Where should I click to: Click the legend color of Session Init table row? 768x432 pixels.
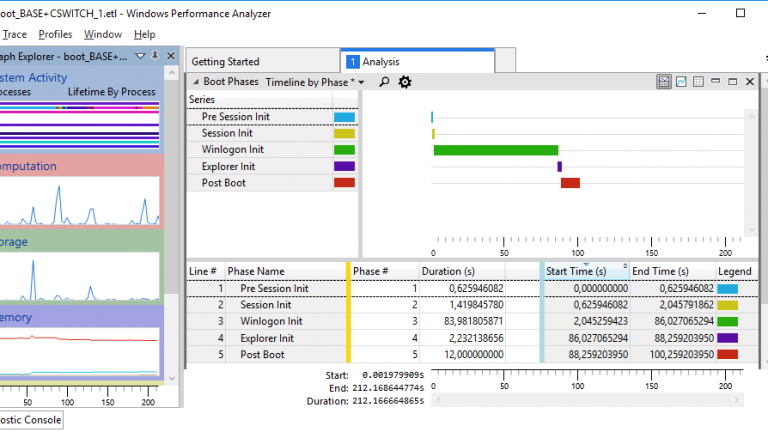(727, 305)
